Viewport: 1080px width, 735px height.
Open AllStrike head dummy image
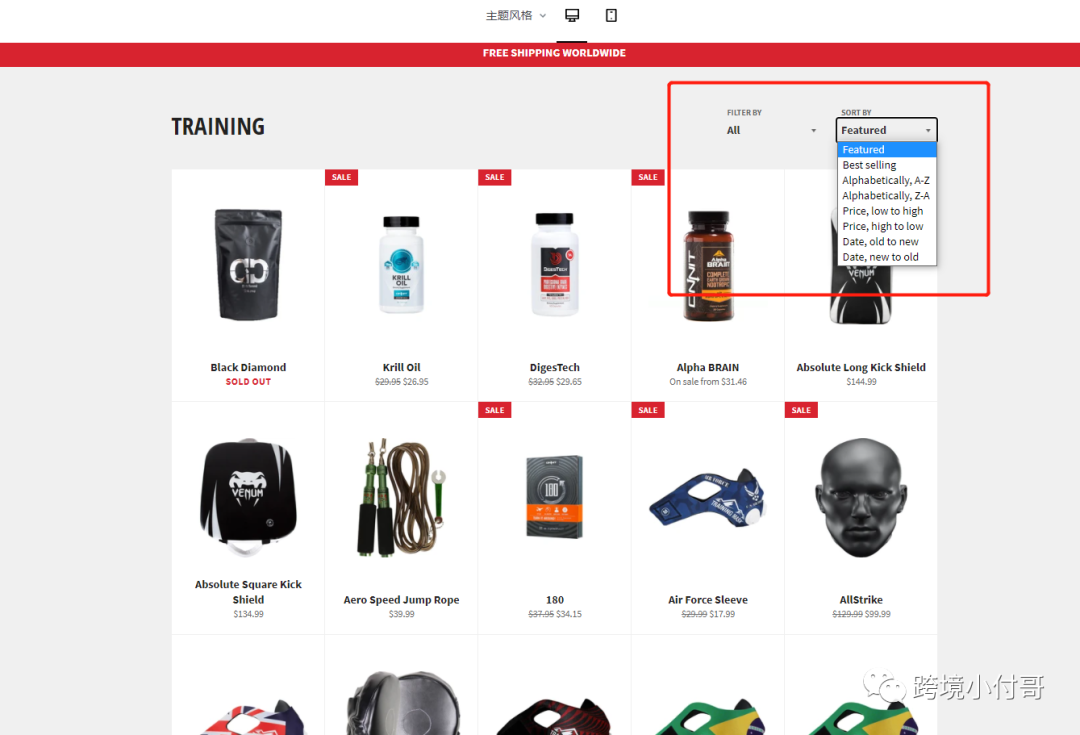(861, 497)
